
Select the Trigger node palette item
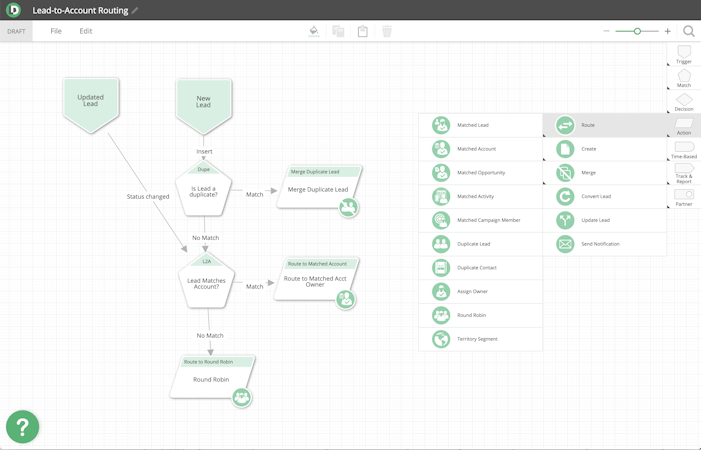click(684, 55)
